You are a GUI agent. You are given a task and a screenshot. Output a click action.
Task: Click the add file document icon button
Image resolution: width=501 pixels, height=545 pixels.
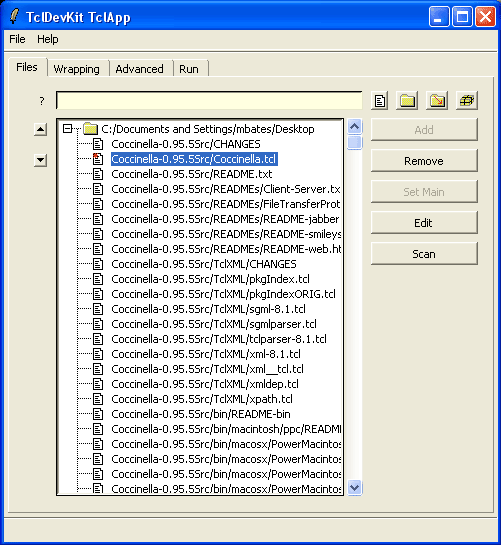coord(380,101)
